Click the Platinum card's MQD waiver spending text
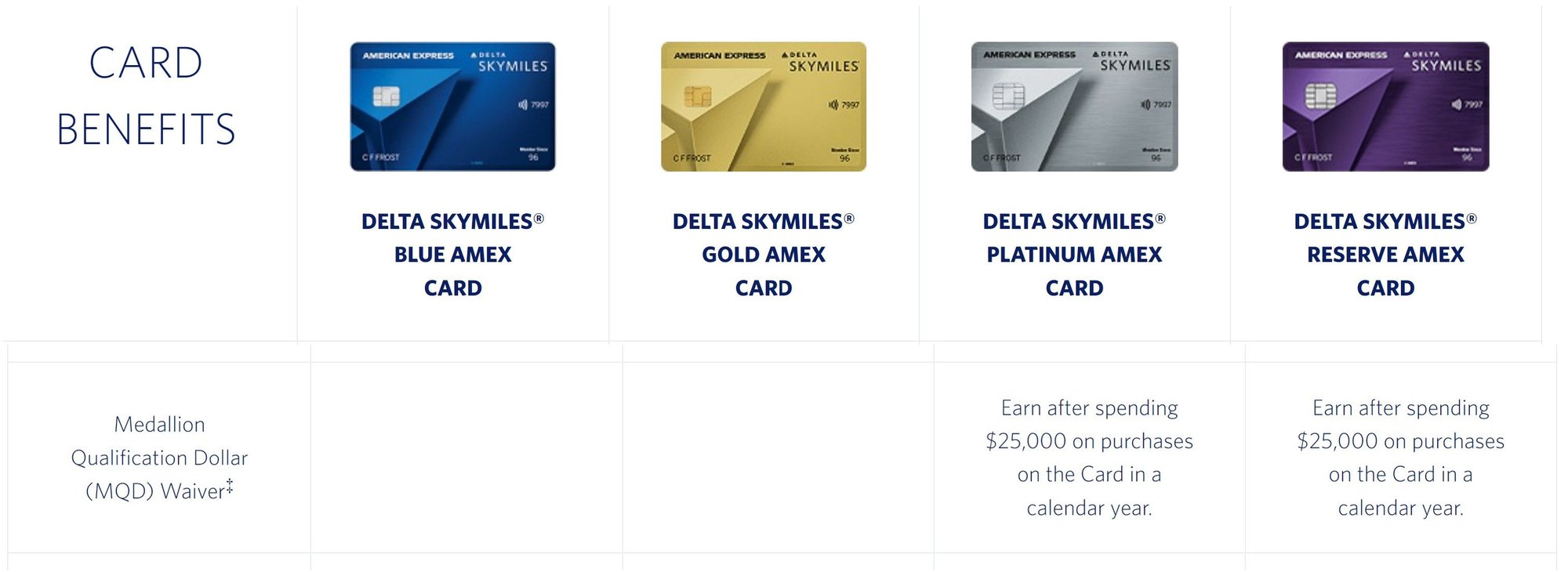Viewport: 1568px width, 572px height. [1089, 458]
